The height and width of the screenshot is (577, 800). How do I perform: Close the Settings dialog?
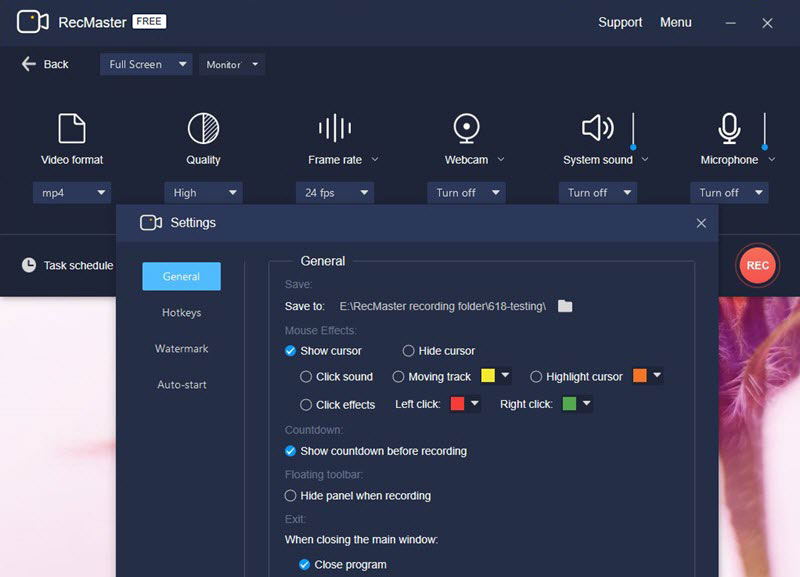click(701, 223)
